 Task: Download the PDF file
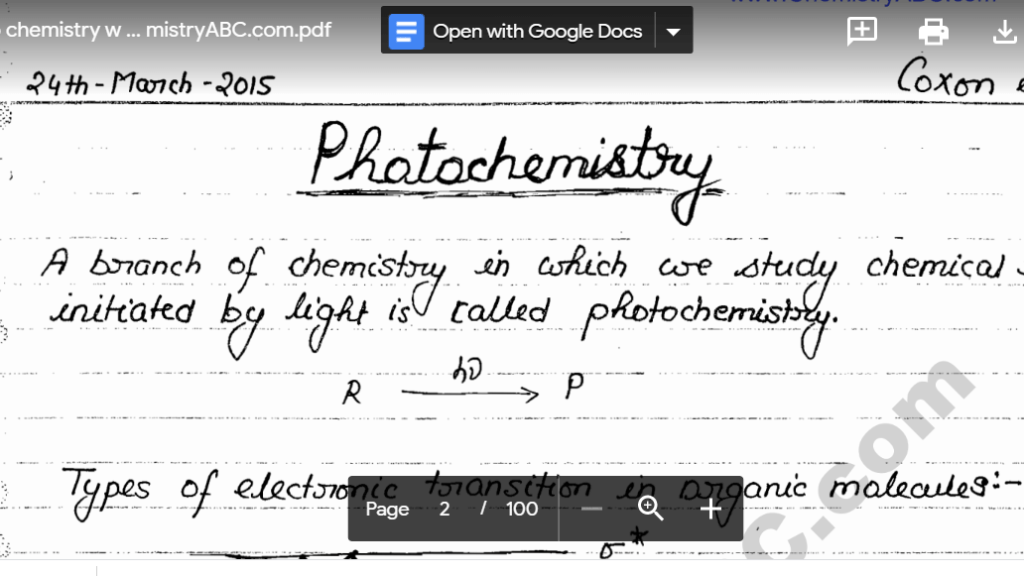tap(1004, 31)
